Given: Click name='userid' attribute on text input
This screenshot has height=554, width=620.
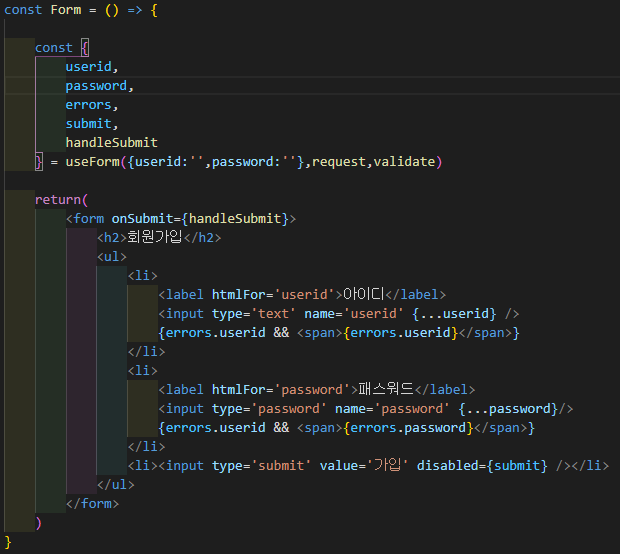Looking at the screenshot, I should tap(353, 314).
